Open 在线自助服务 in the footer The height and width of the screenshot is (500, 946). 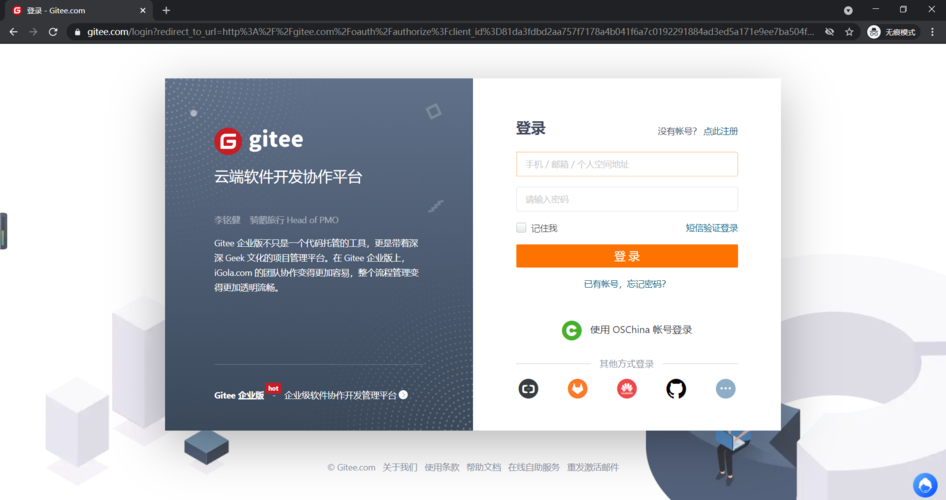pos(534,467)
